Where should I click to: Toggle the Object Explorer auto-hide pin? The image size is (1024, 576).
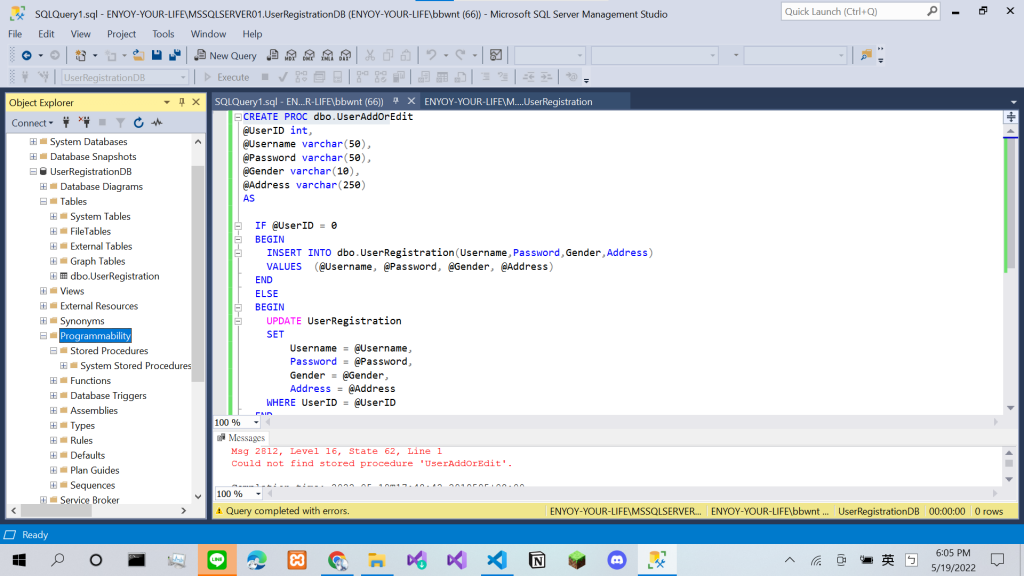point(182,102)
